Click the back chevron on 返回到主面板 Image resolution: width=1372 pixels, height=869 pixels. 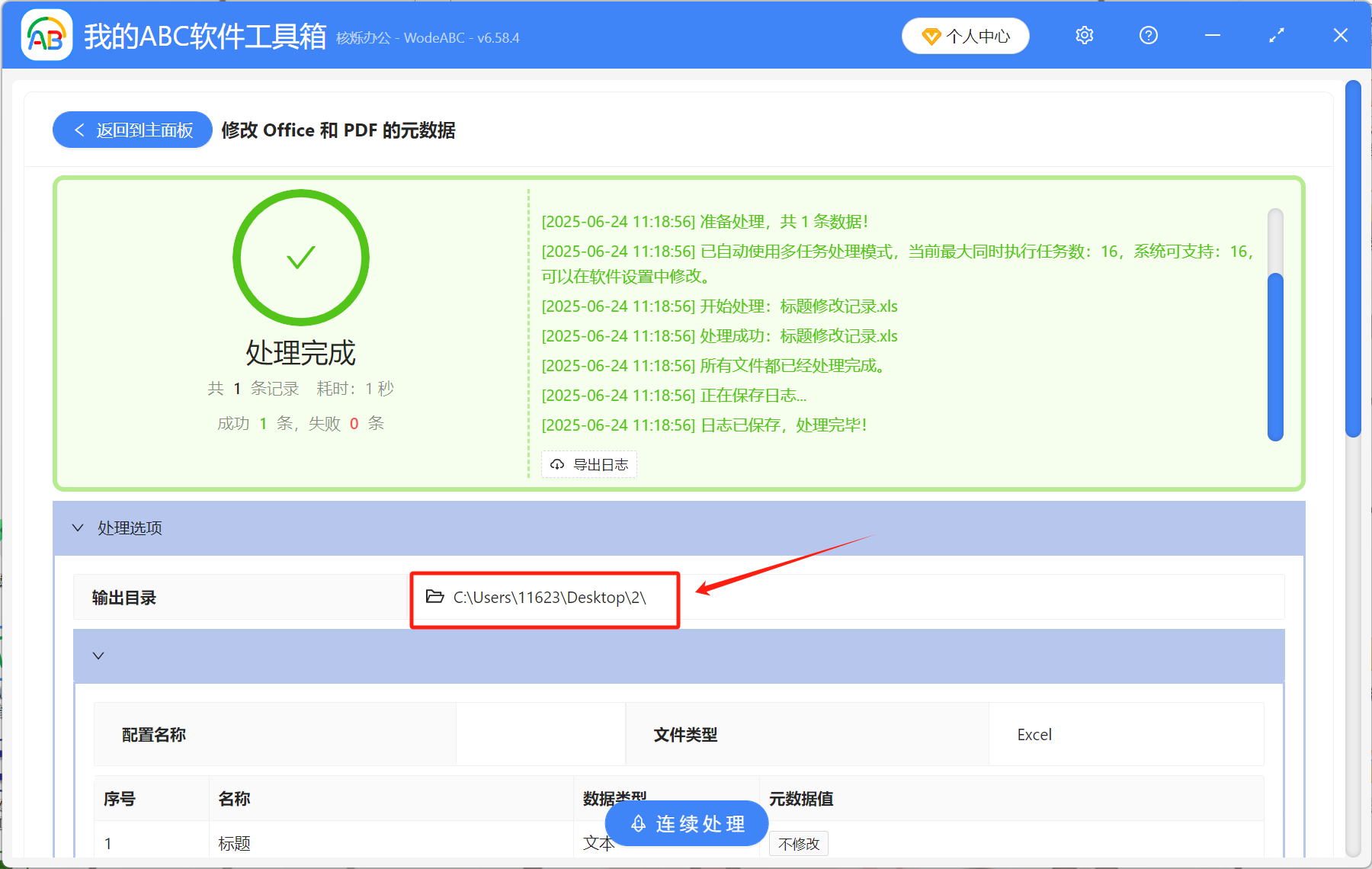(x=79, y=130)
